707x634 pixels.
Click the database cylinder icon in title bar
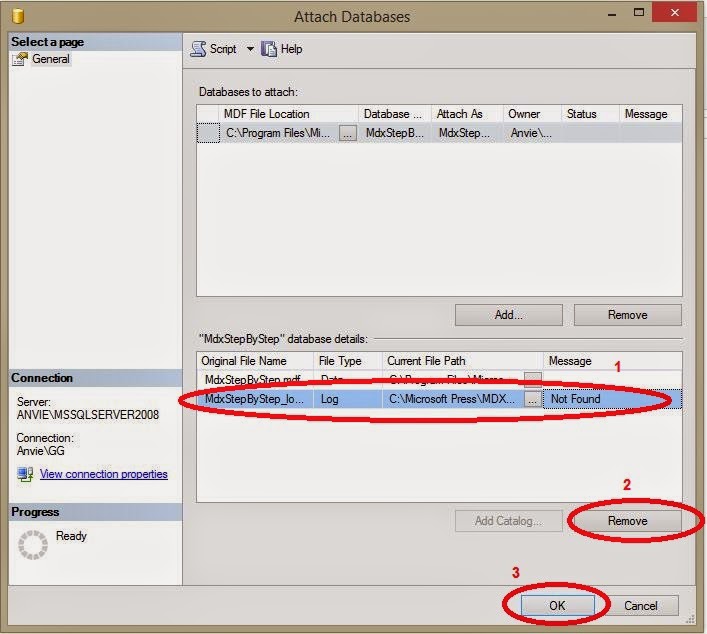[x=18, y=16]
